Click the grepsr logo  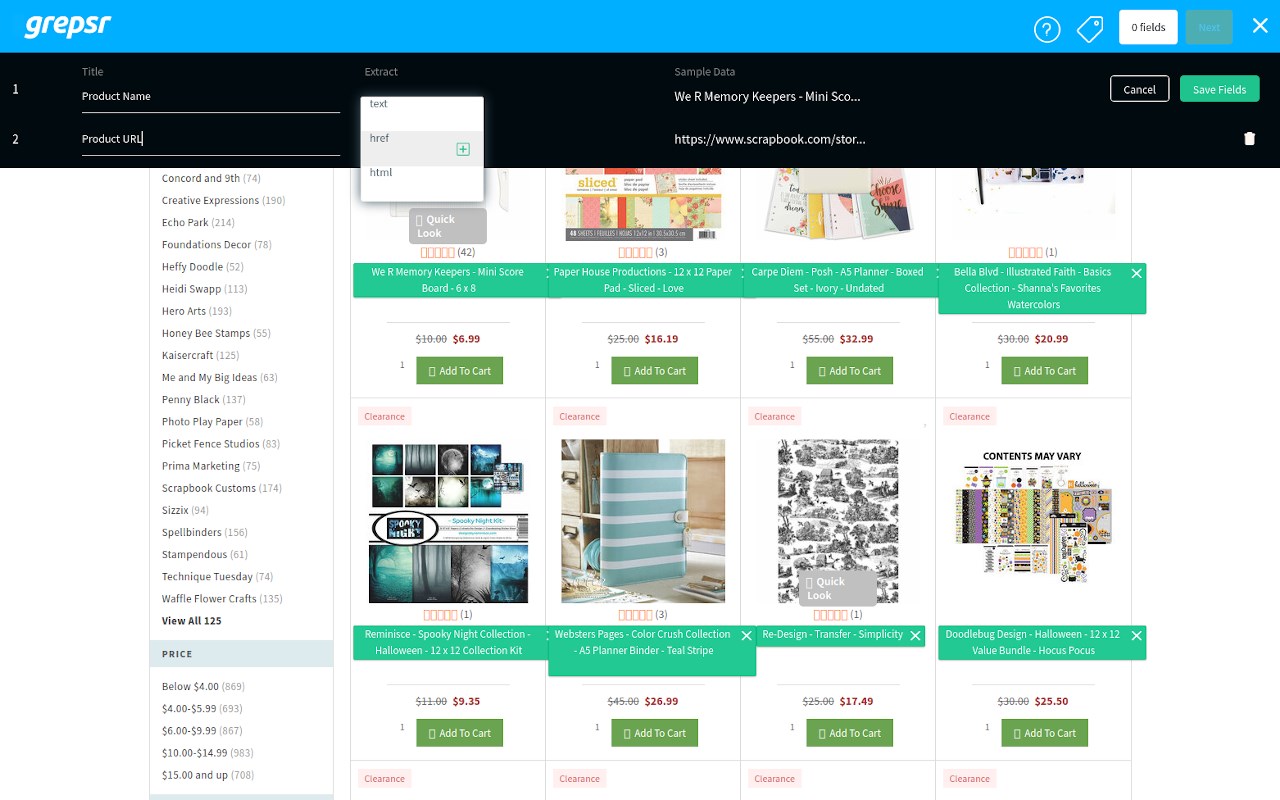(x=68, y=26)
